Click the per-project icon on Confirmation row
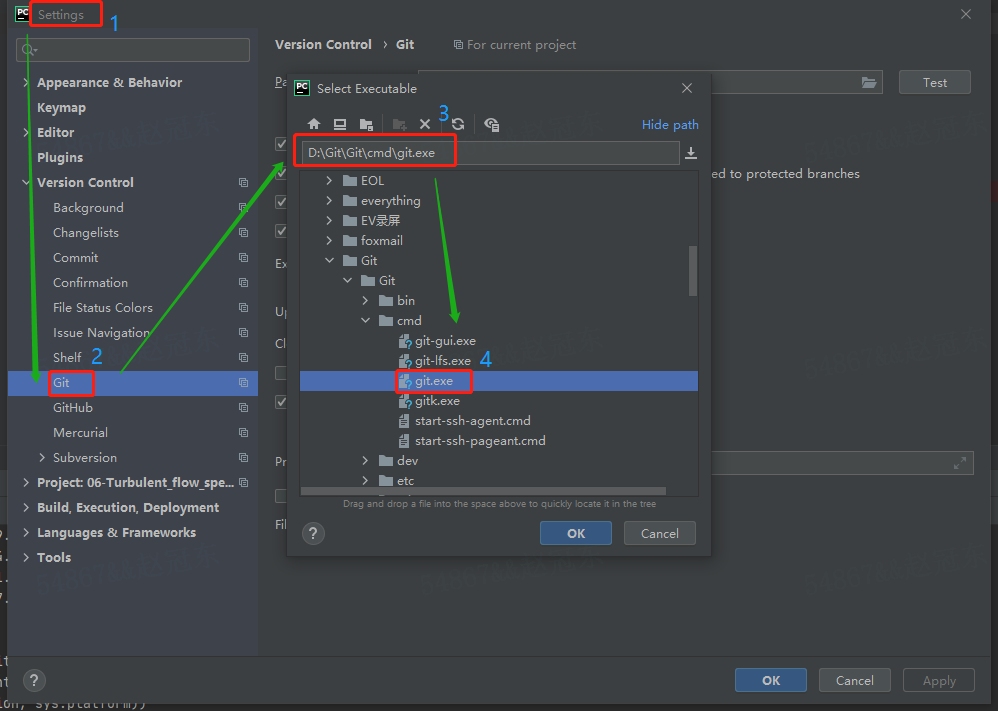This screenshot has height=711, width=998. (x=243, y=283)
